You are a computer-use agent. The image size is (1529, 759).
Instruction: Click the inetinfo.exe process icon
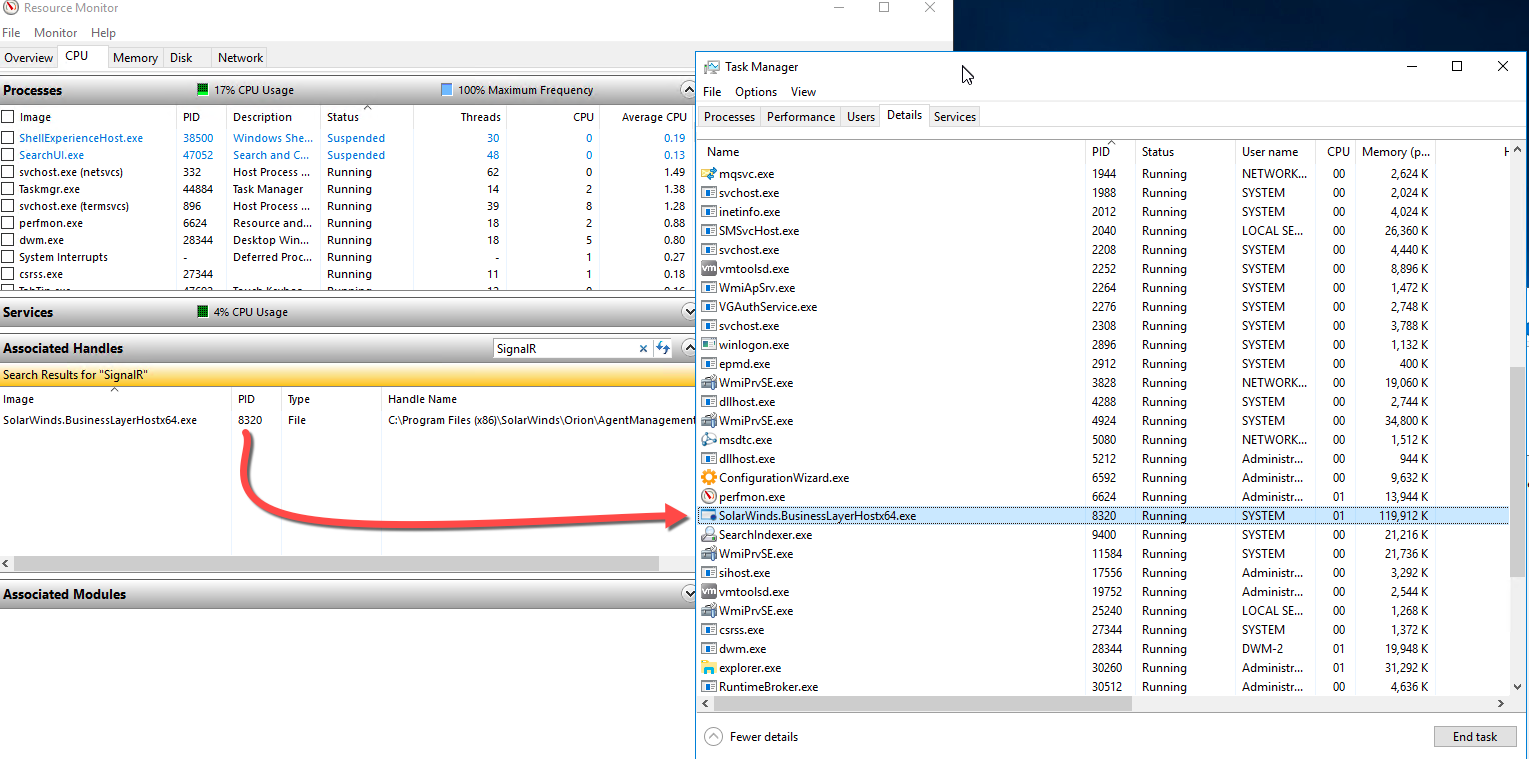pyautogui.click(x=709, y=212)
